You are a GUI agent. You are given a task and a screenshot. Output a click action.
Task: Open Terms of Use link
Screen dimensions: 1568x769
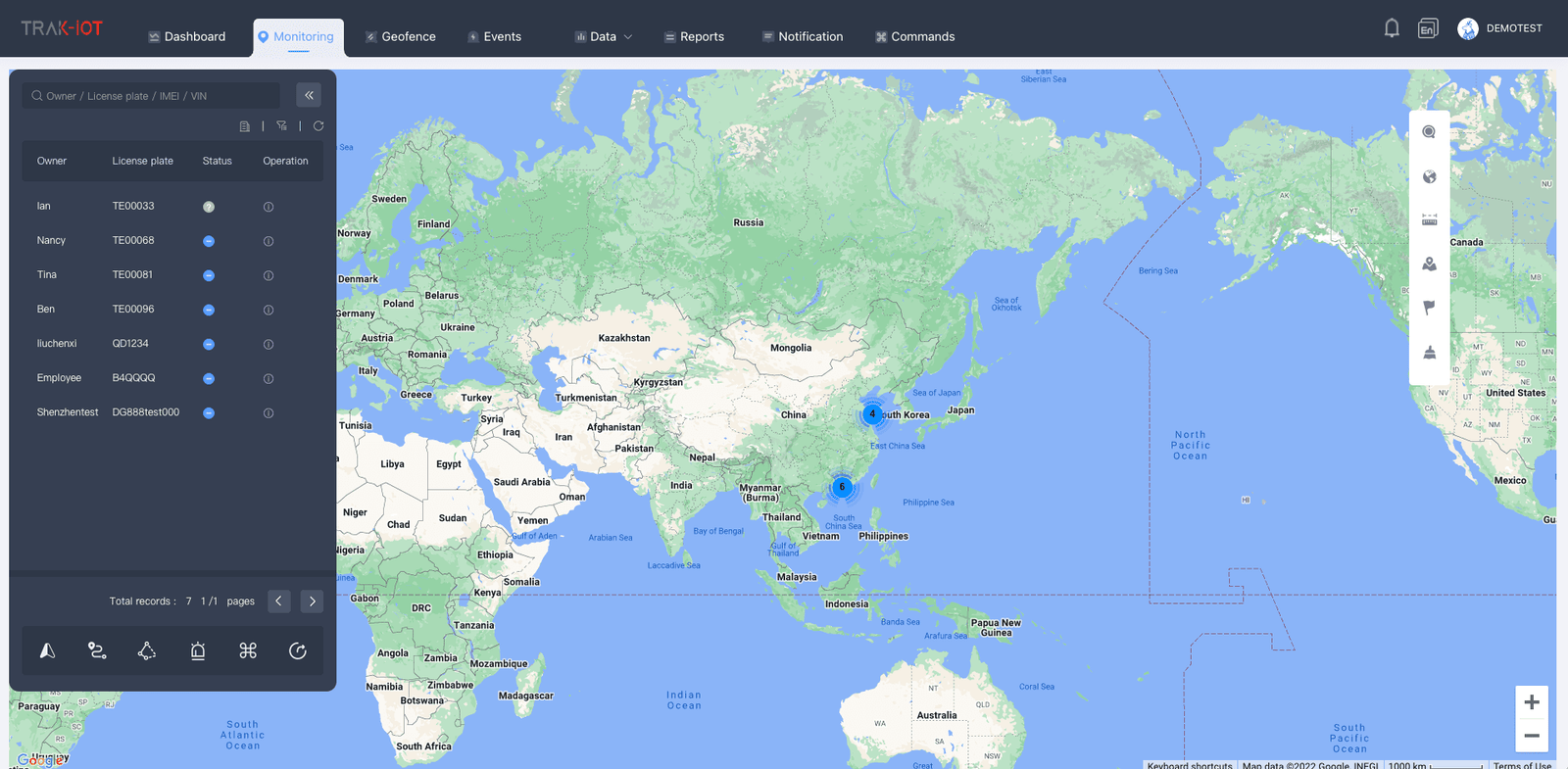(x=1522, y=765)
